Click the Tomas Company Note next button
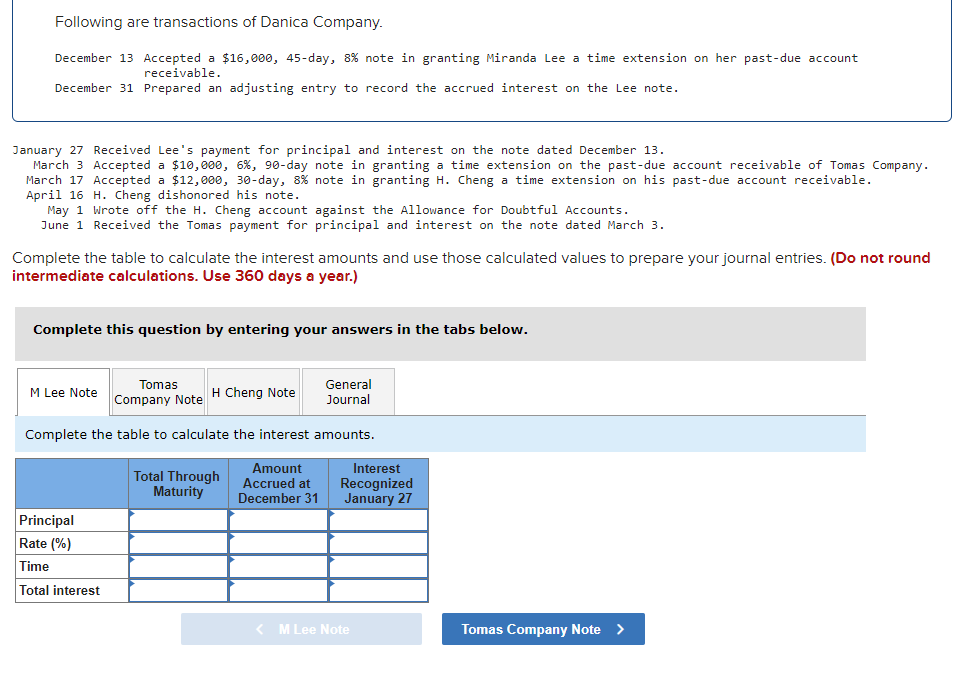 tap(543, 629)
